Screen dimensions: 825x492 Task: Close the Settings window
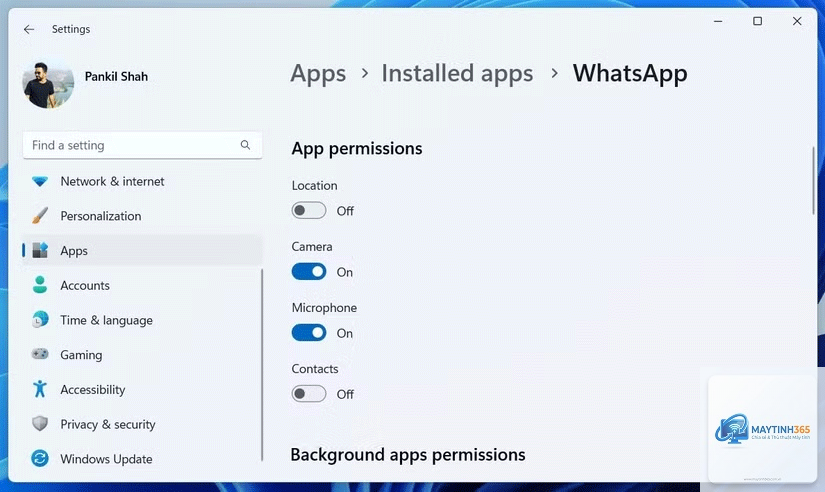click(x=797, y=21)
